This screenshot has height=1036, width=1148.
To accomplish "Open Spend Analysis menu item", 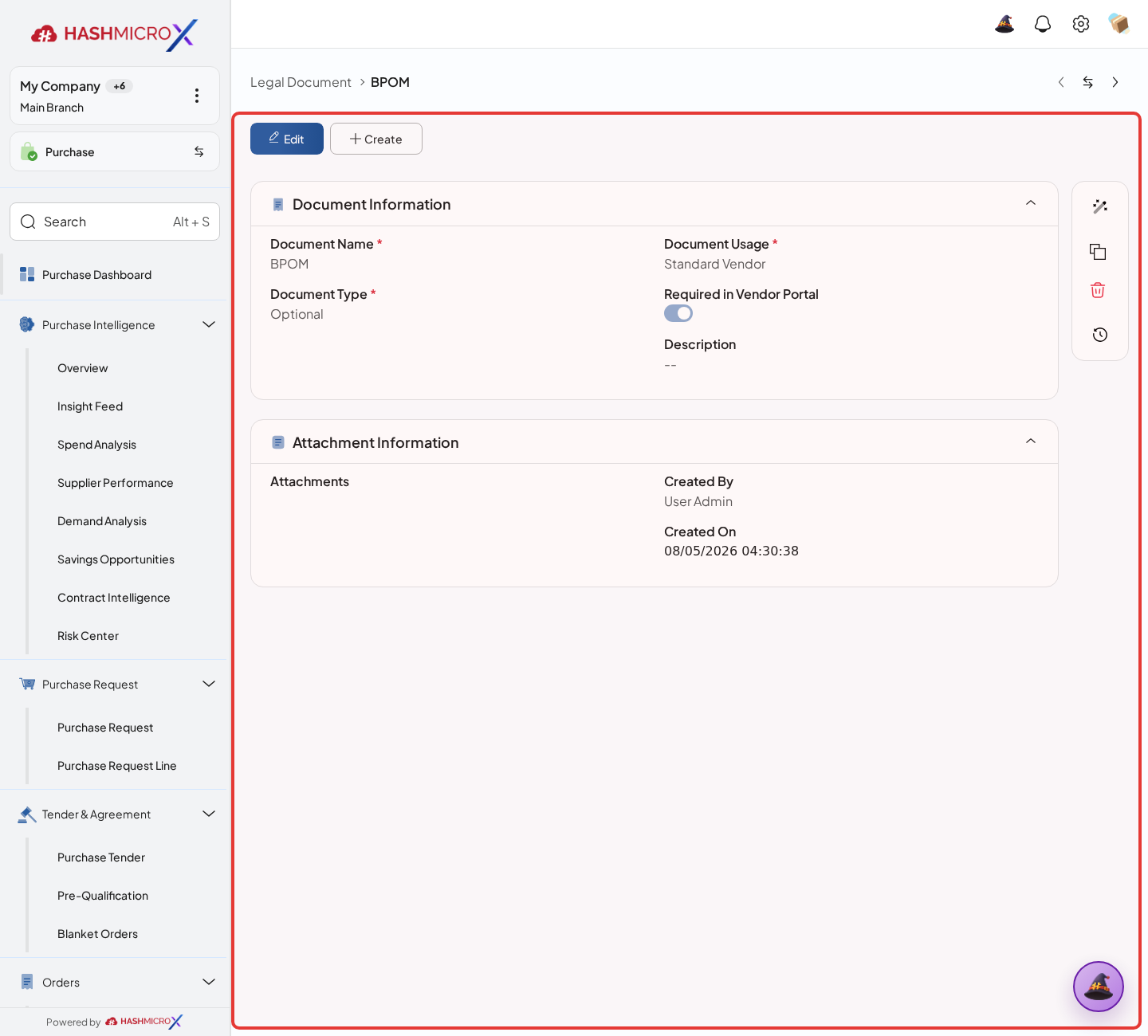I will coord(96,445).
